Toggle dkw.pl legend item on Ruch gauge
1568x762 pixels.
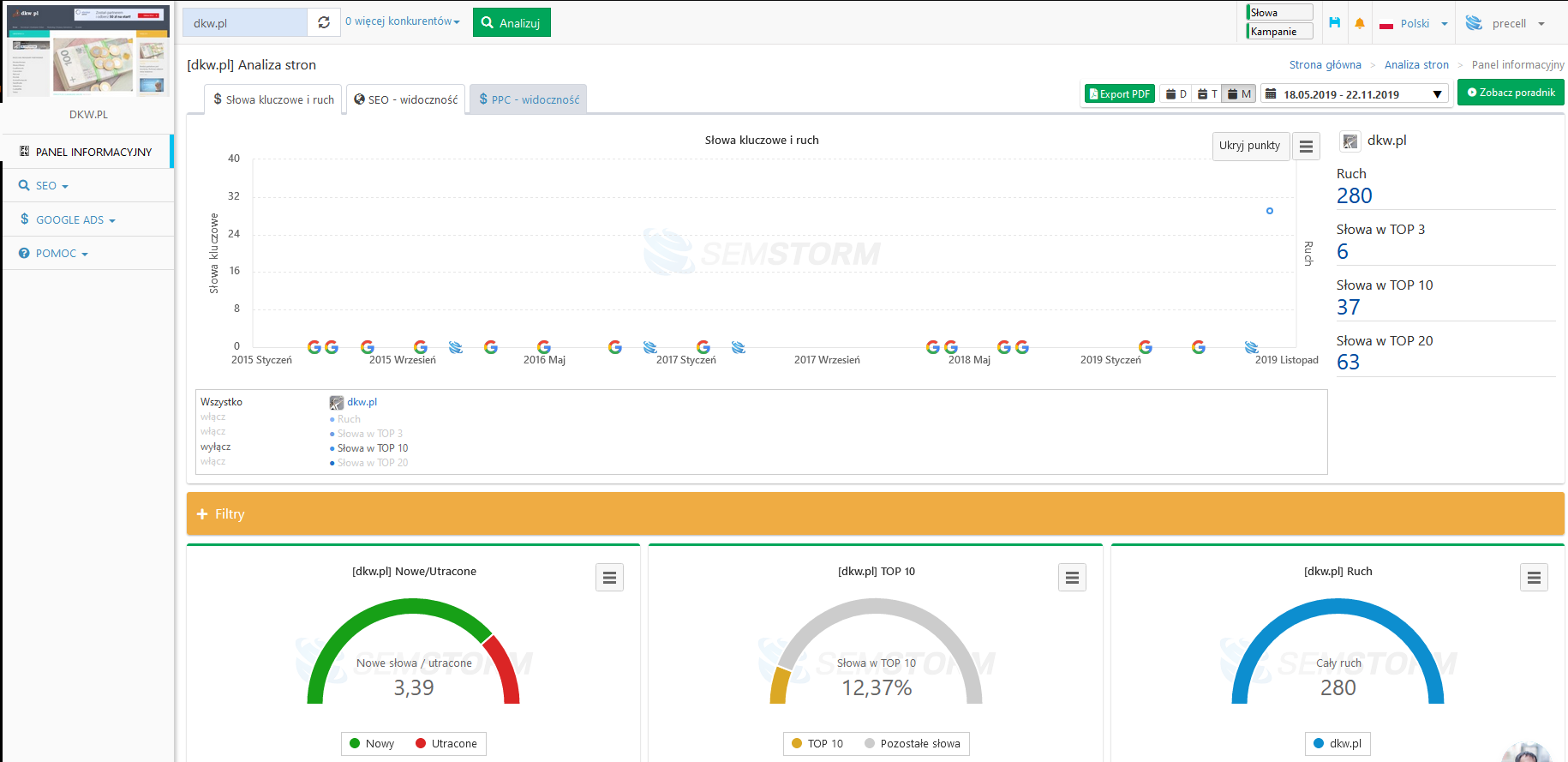[x=1338, y=743]
